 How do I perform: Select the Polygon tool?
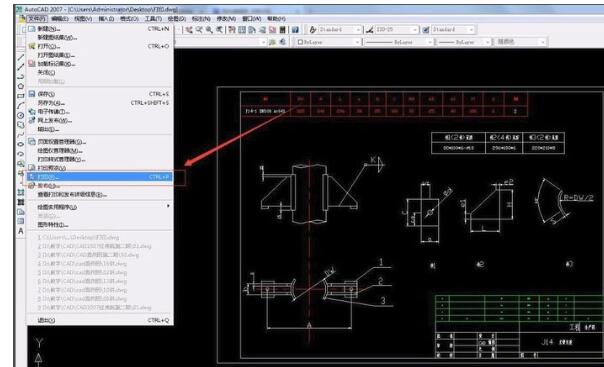coord(21,87)
